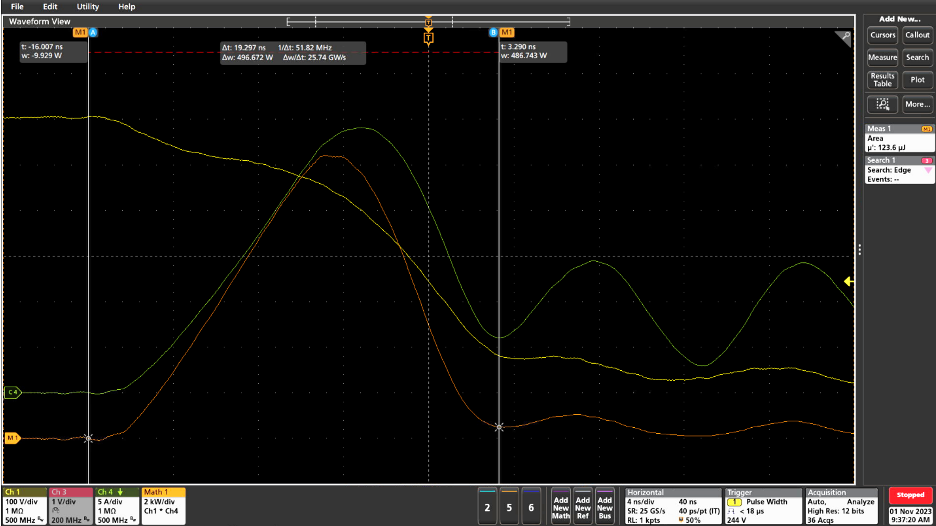Toggle channel 6 on
This screenshot has width=936, height=526.
[532, 506]
